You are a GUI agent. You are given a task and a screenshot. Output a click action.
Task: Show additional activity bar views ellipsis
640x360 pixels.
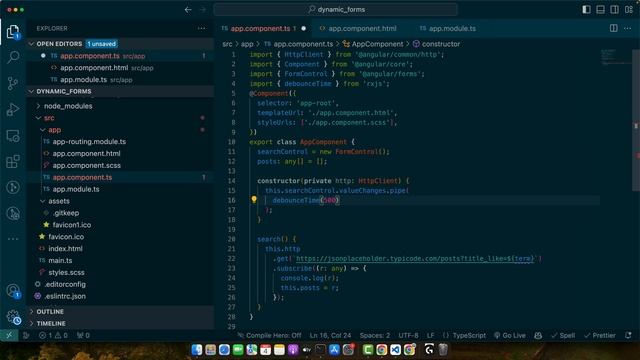[13, 239]
